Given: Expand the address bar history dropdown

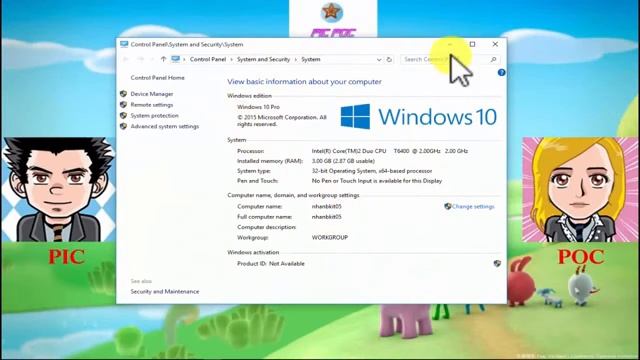Looking at the screenshot, I should tap(379, 59).
